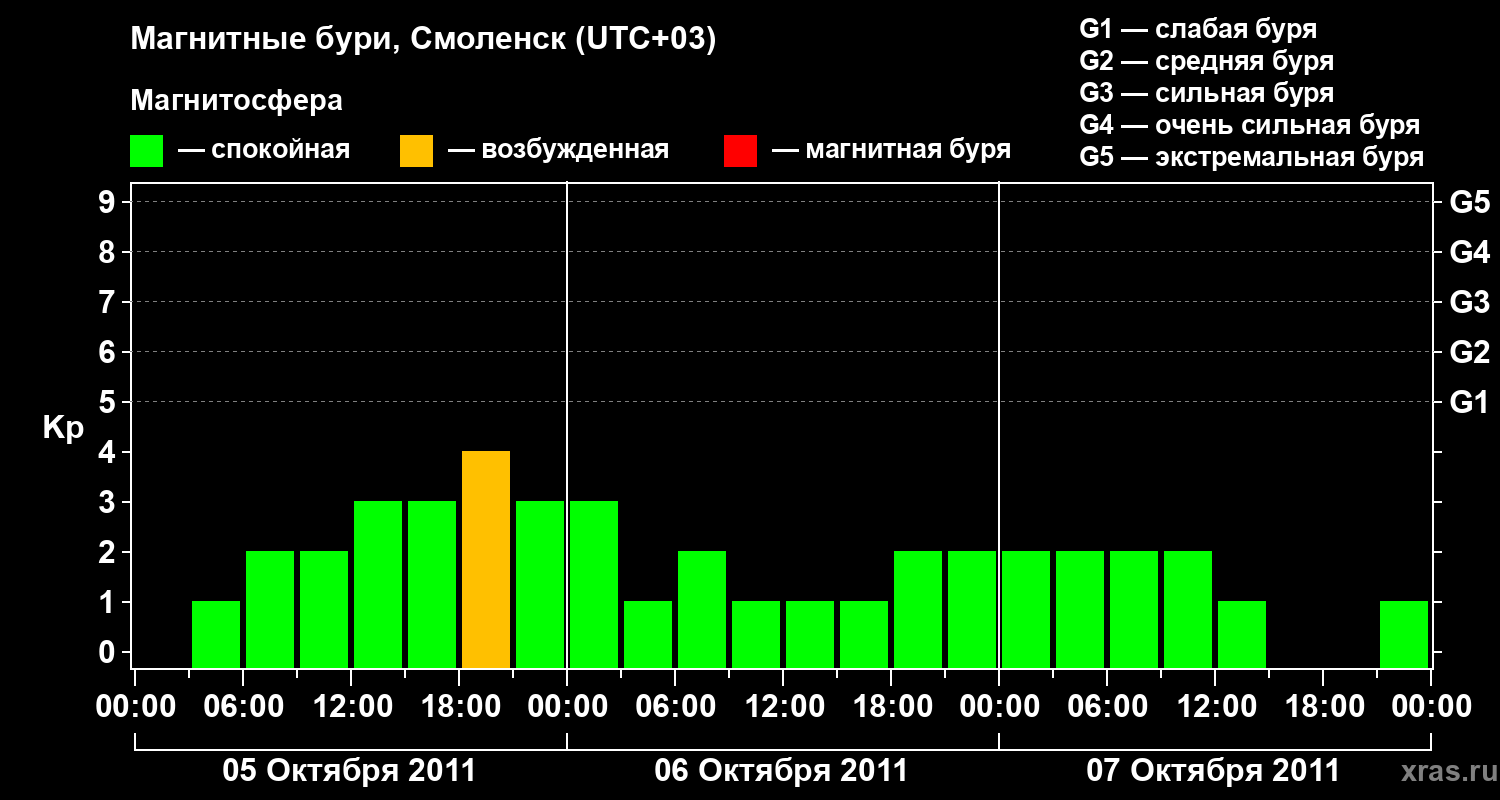Click legend line 'G5 — экстремальная буря'
1500x800 pixels.
click(x=1252, y=157)
